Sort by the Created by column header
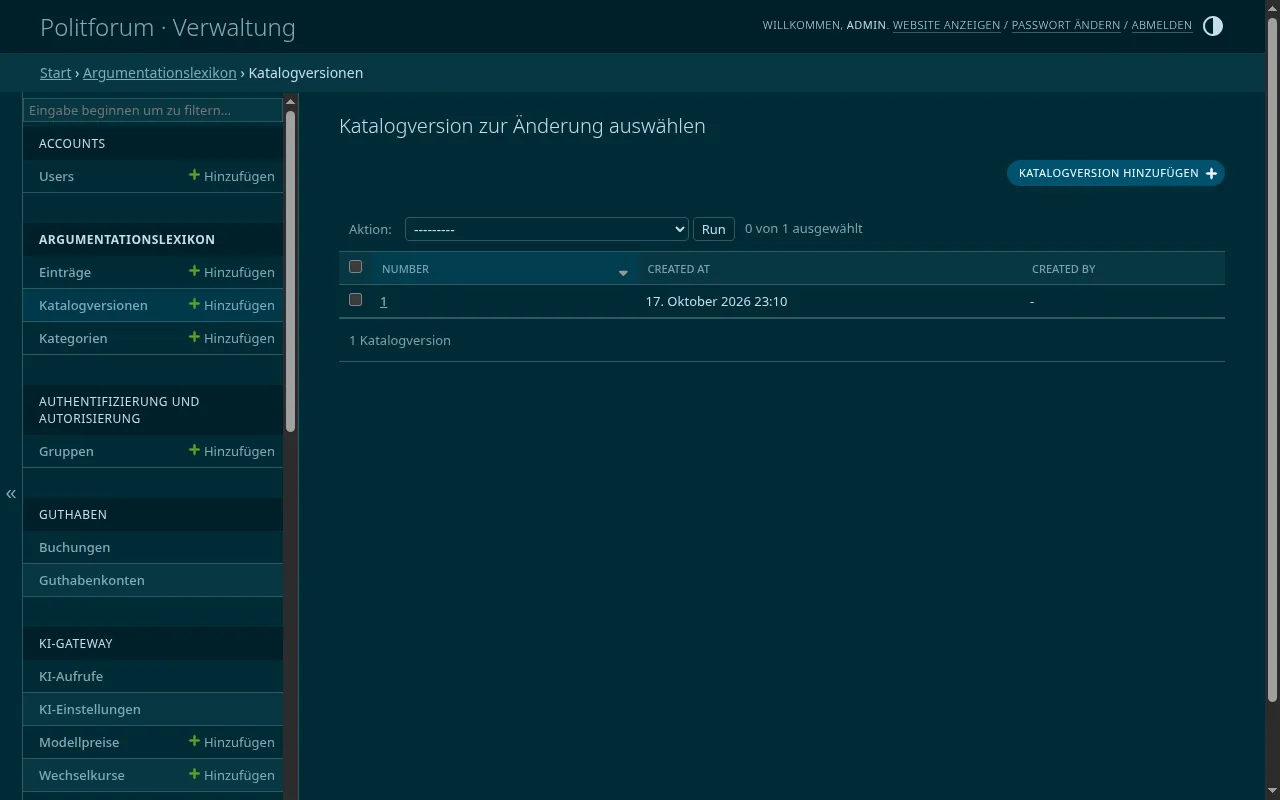Viewport: 1280px width, 800px height. pyautogui.click(x=1063, y=269)
